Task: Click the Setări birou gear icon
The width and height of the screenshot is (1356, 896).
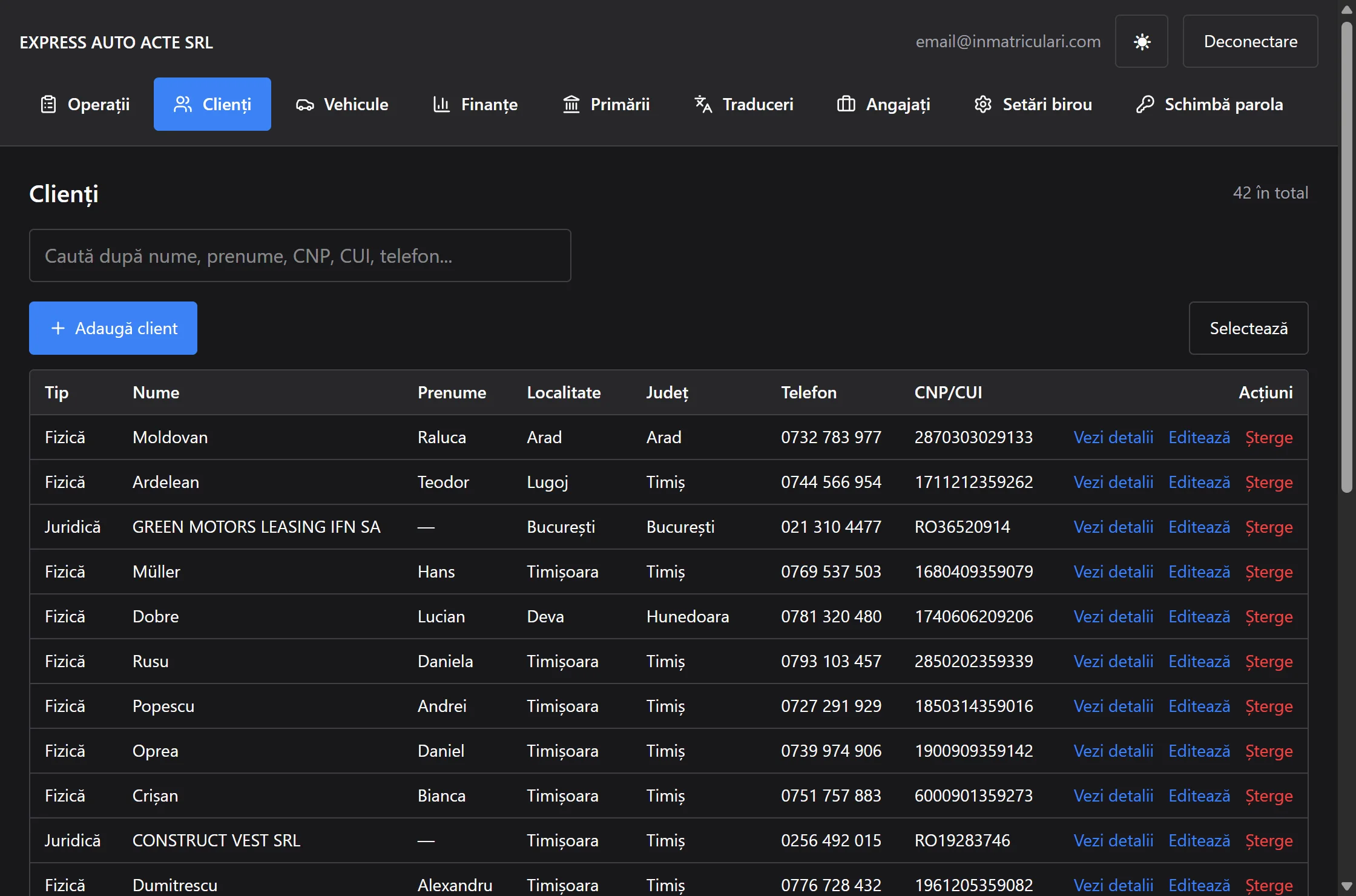Action: click(983, 104)
